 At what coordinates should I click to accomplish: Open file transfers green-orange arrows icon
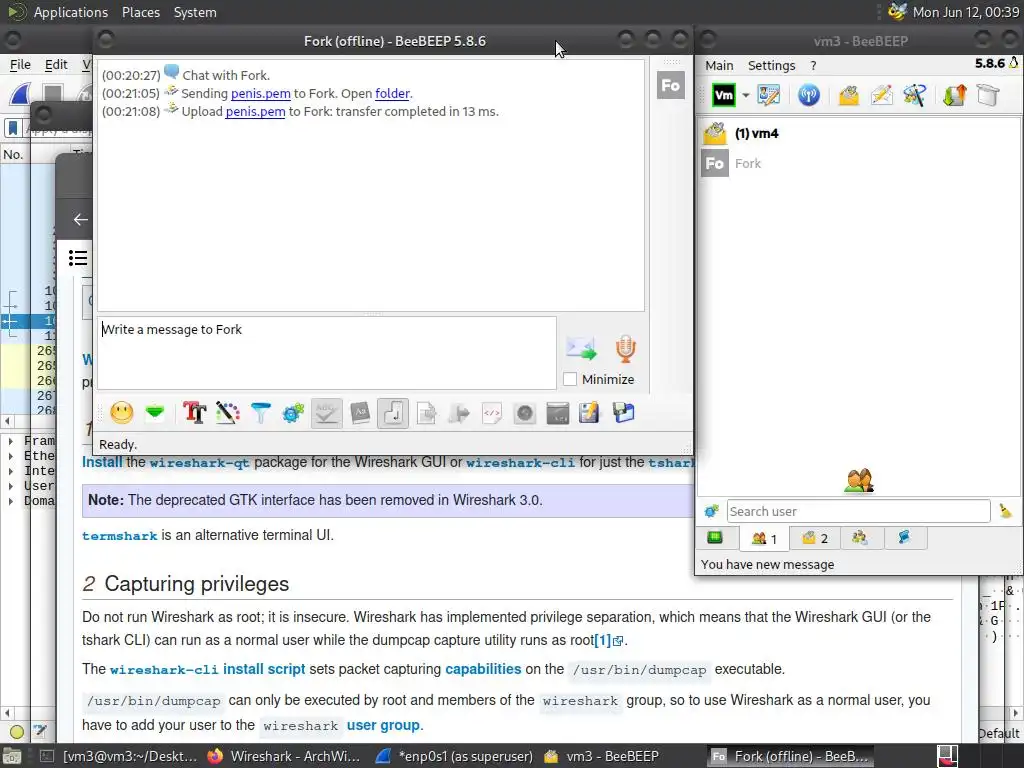click(954, 95)
